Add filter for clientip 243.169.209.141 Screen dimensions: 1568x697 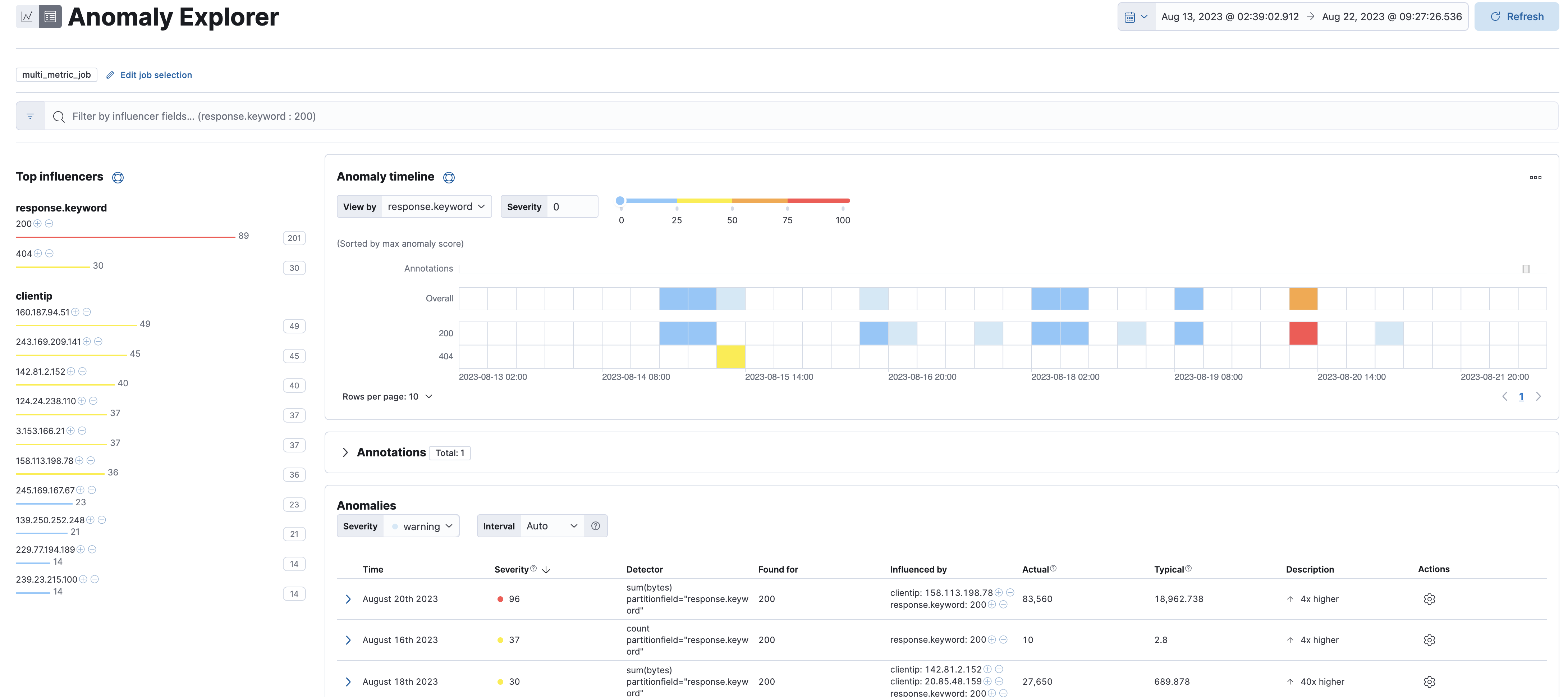[x=87, y=341]
